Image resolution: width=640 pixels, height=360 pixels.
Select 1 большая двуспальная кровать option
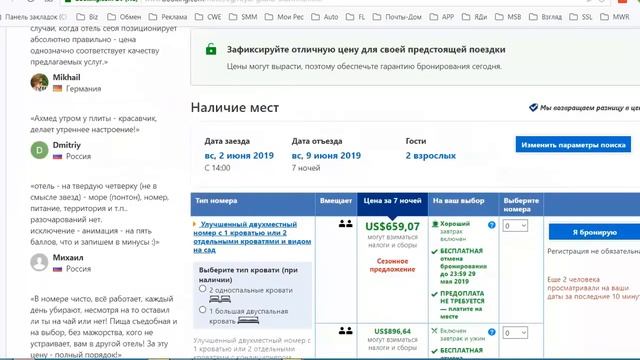coord(202,310)
